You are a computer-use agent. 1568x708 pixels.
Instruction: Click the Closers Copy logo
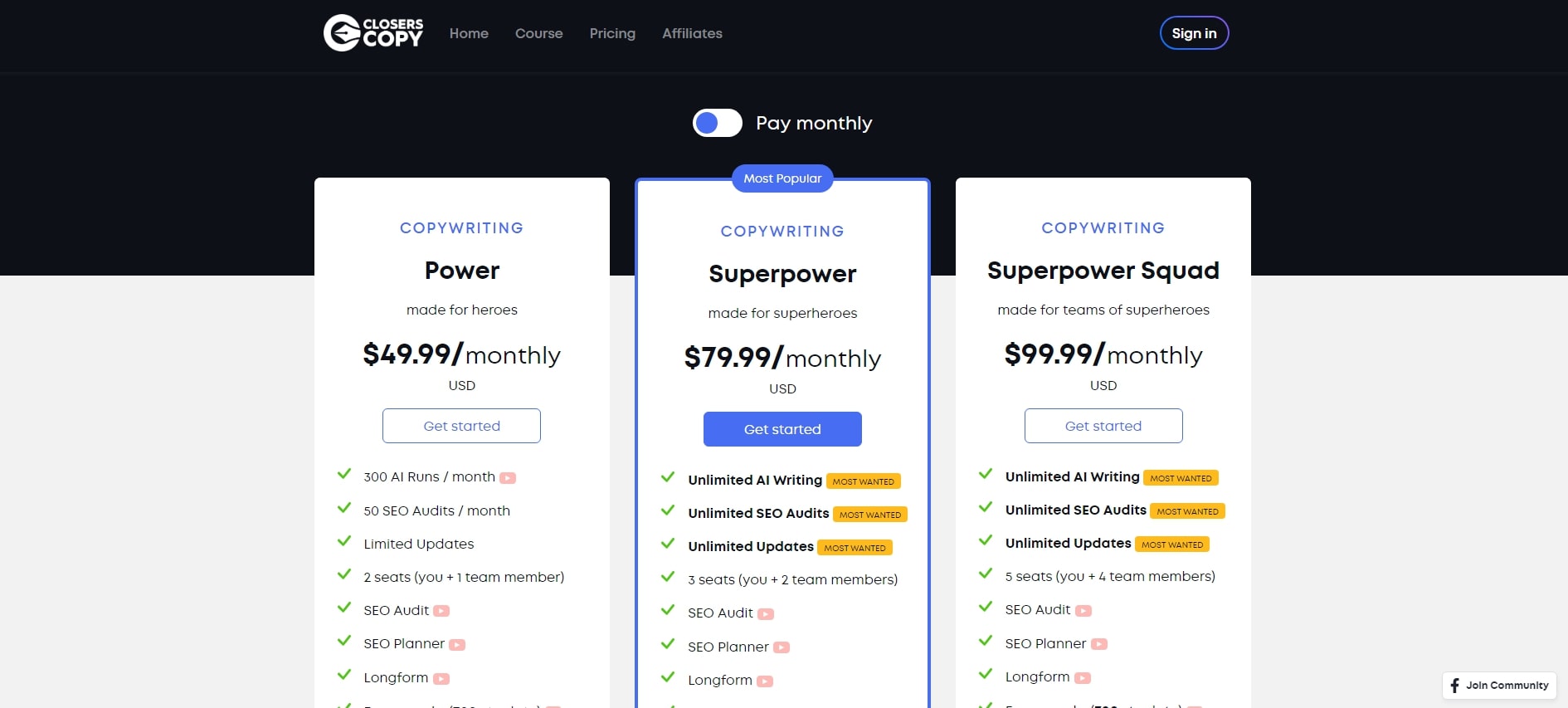tap(373, 33)
